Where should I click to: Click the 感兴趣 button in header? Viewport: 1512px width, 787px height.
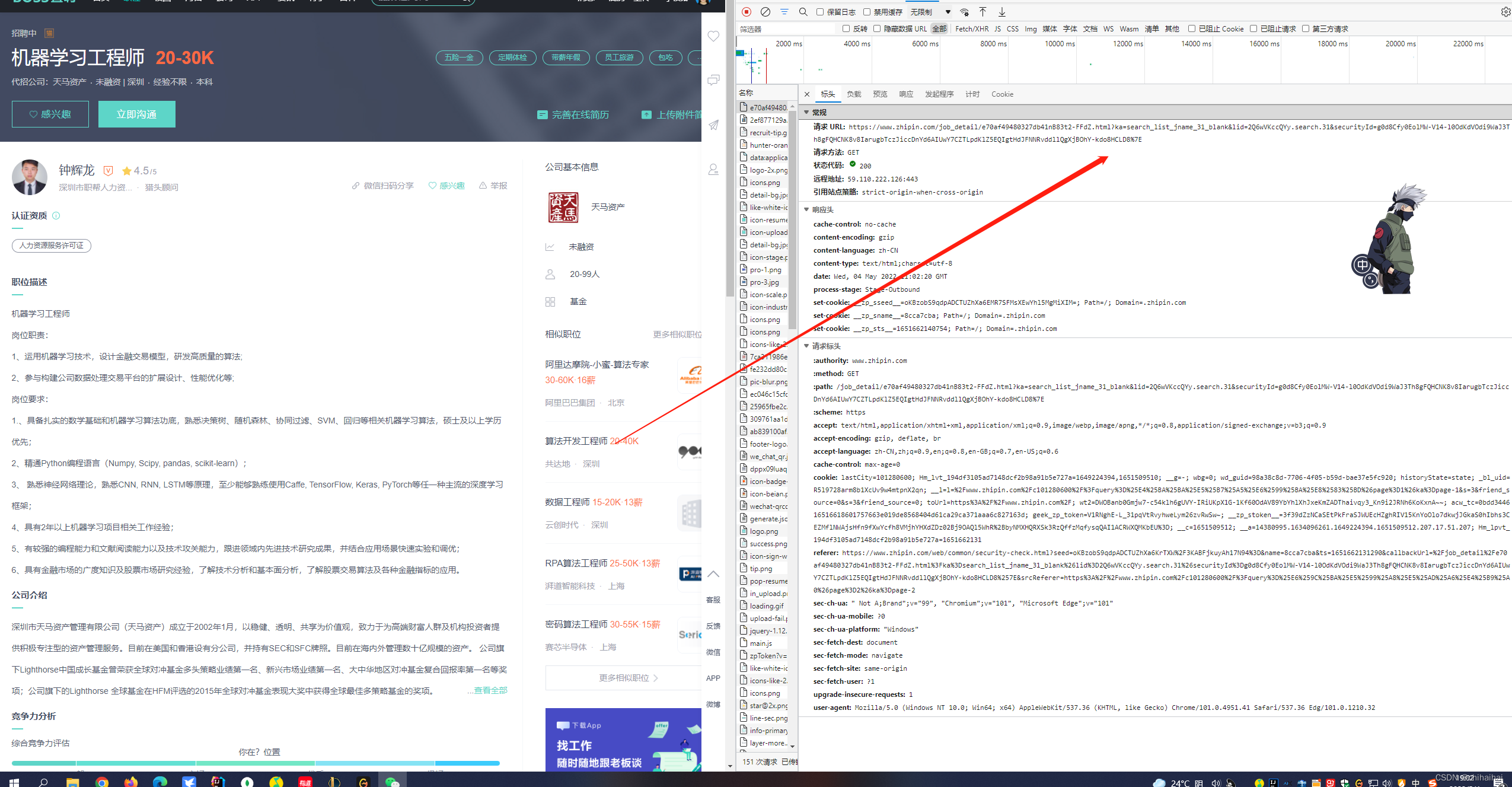[50, 114]
